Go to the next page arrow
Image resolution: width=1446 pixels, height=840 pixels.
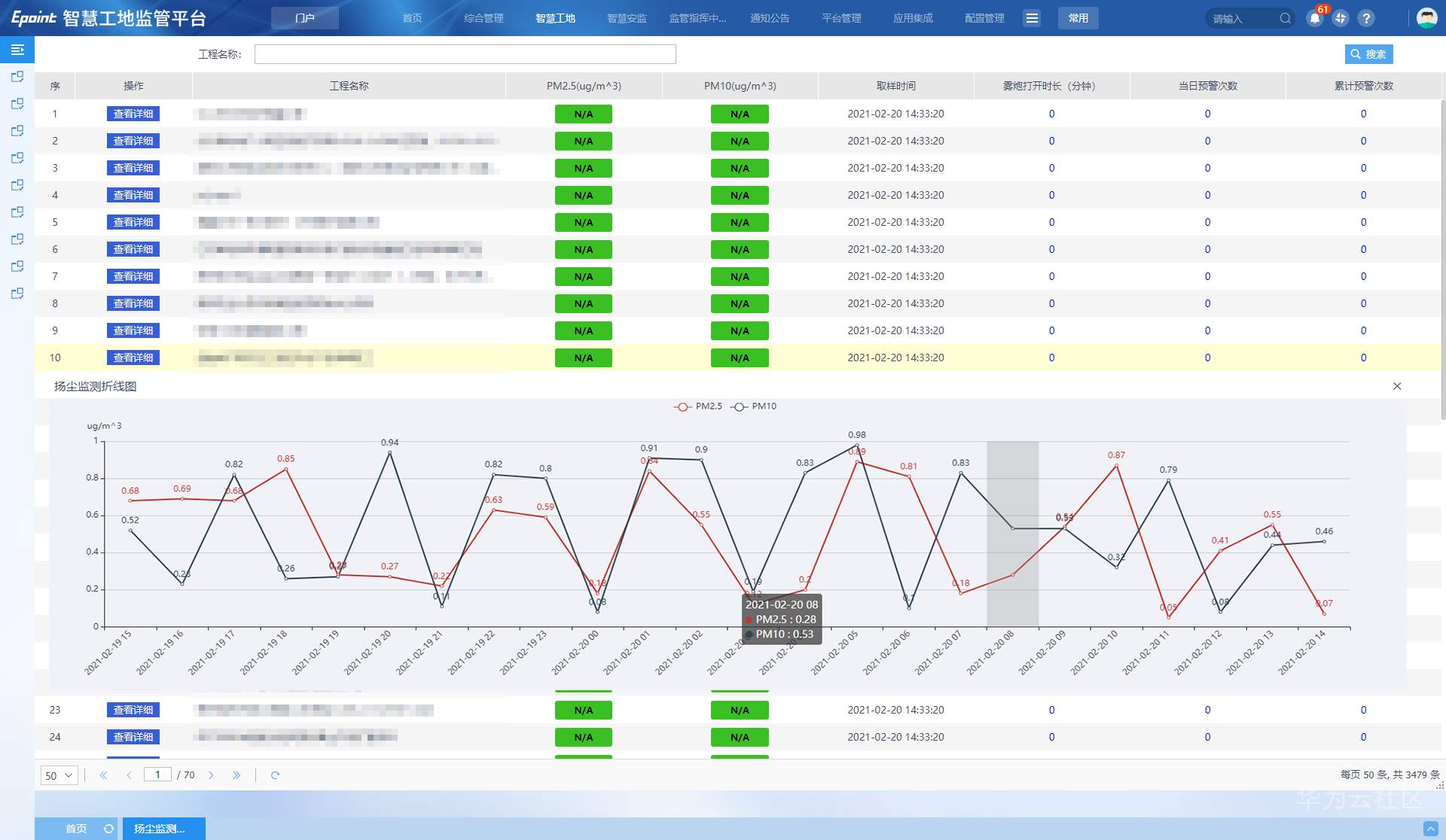click(211, 775)
